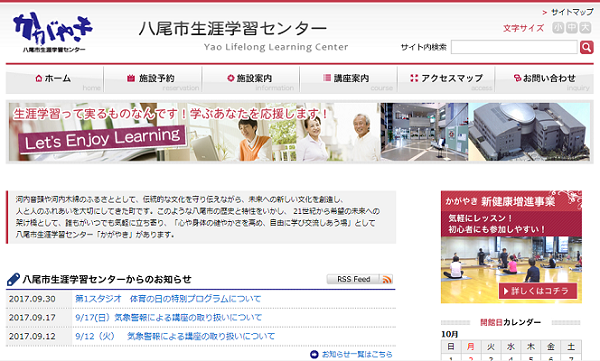This screenshot has width=600, height=361.
Task: Set text size to medium (中)
Action: (x=571, y=28)
